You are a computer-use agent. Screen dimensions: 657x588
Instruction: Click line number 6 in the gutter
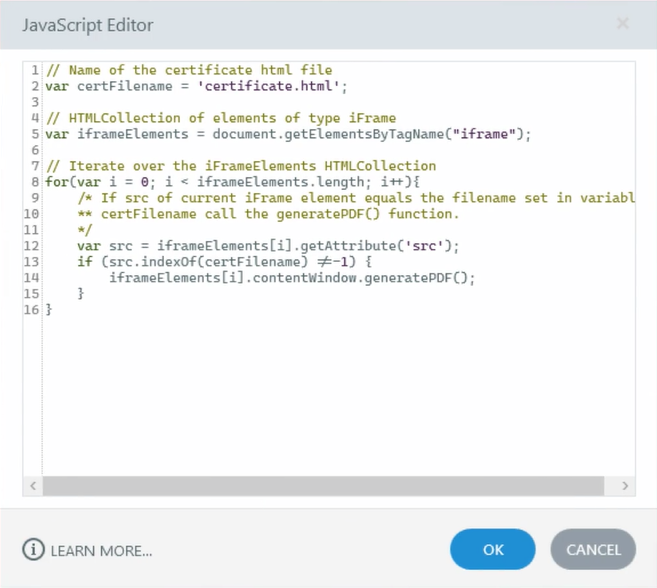35,150
